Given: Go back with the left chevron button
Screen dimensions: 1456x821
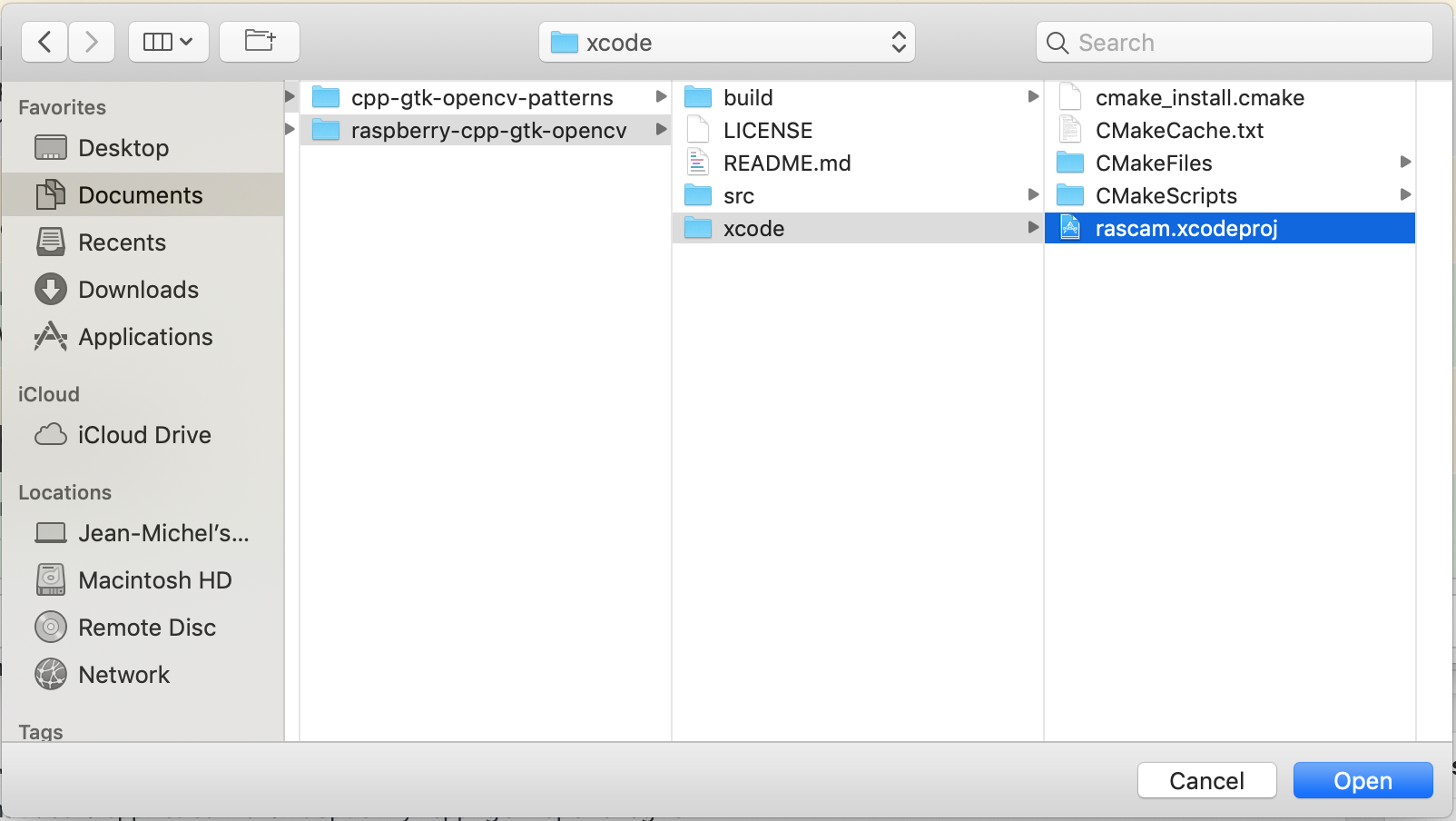Looking at the screenshot, I should click(44, 42).
